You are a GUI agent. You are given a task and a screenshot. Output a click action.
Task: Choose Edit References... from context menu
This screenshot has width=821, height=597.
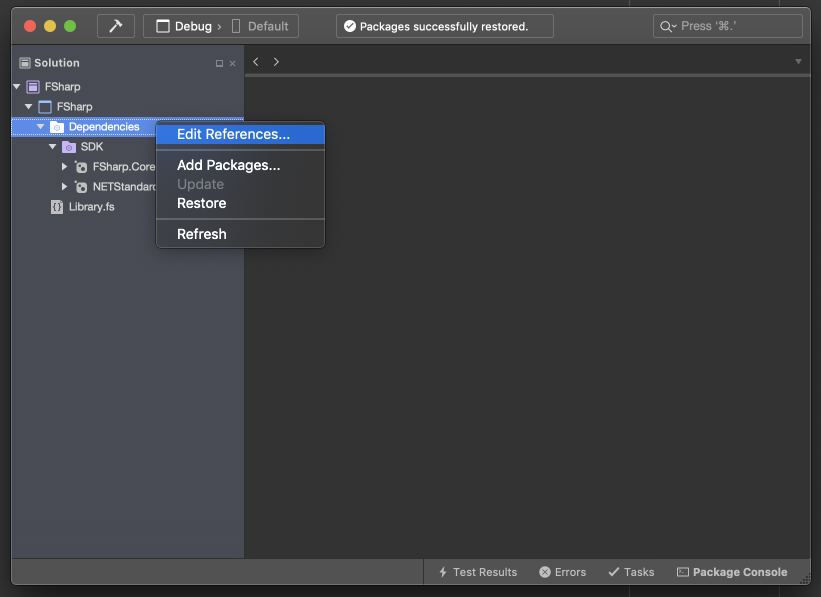[x=240, y=134]
